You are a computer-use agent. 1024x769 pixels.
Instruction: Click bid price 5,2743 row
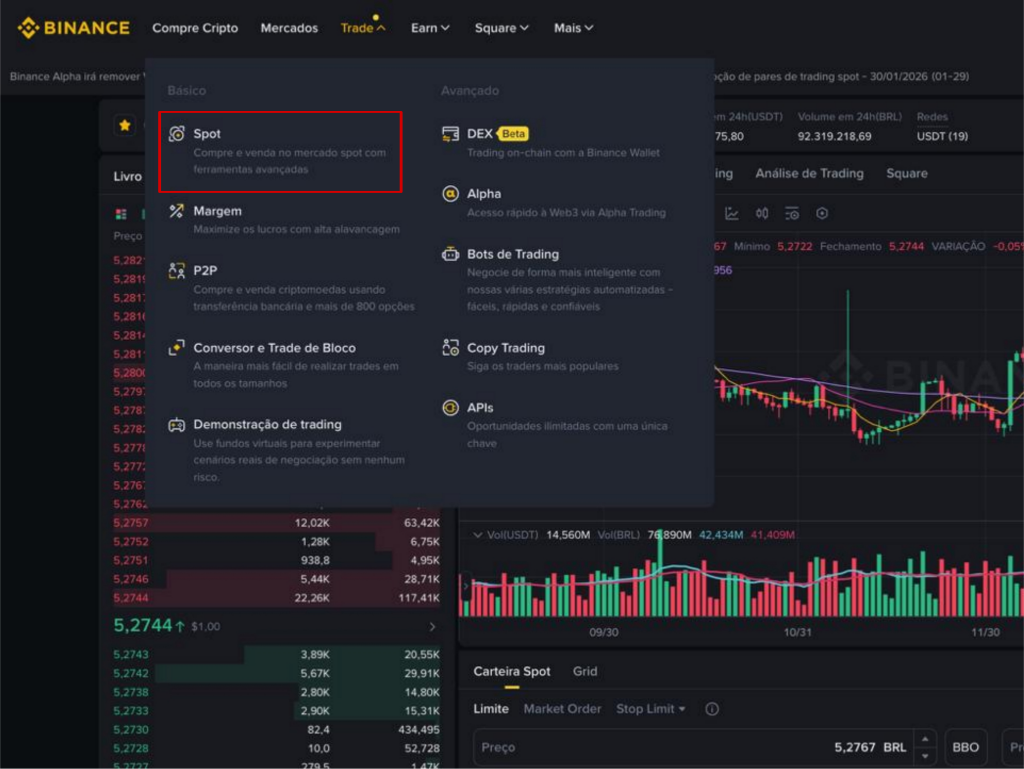(x=276, y=655)
